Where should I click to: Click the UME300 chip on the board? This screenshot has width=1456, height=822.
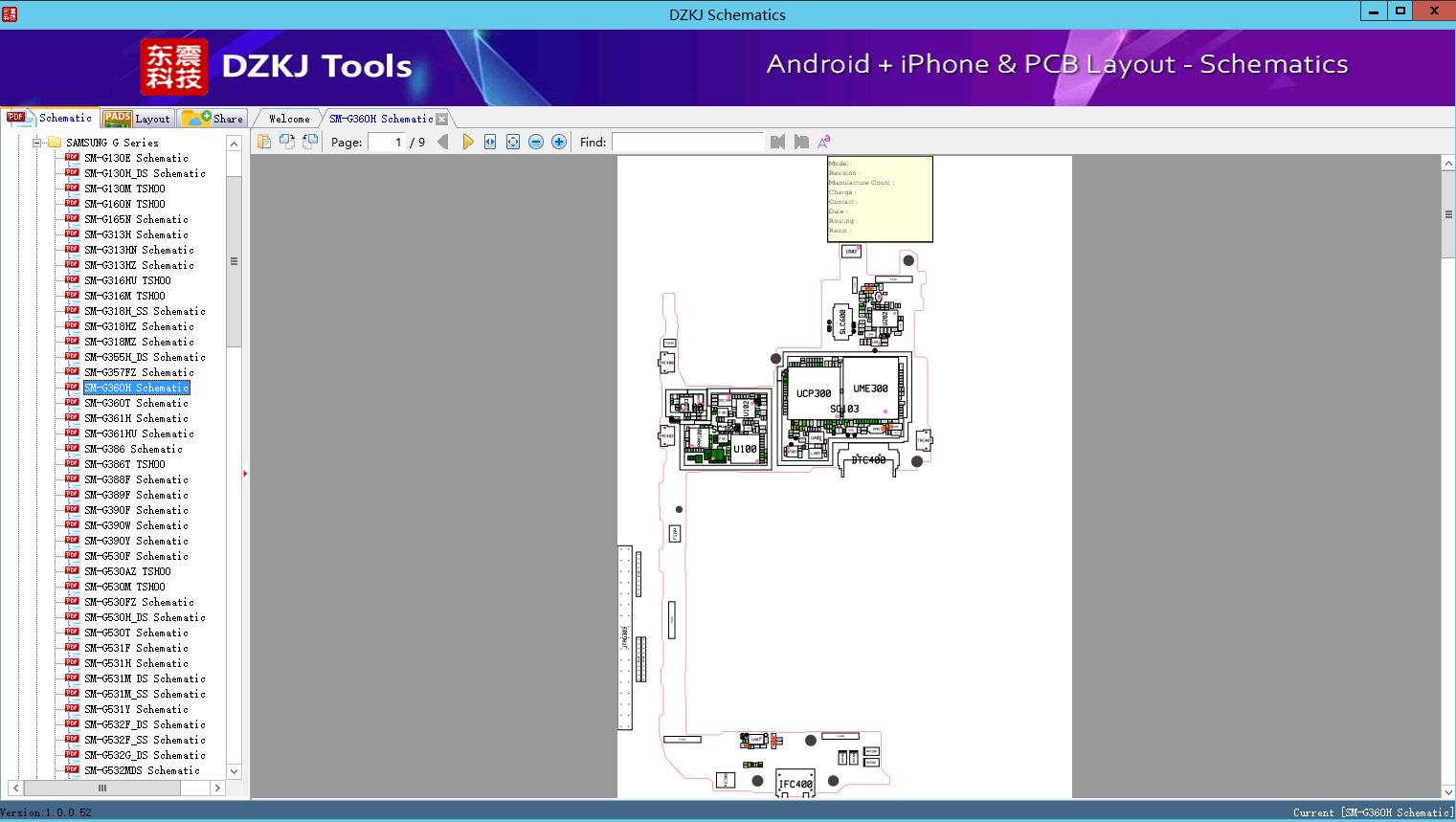click(871, 387)
